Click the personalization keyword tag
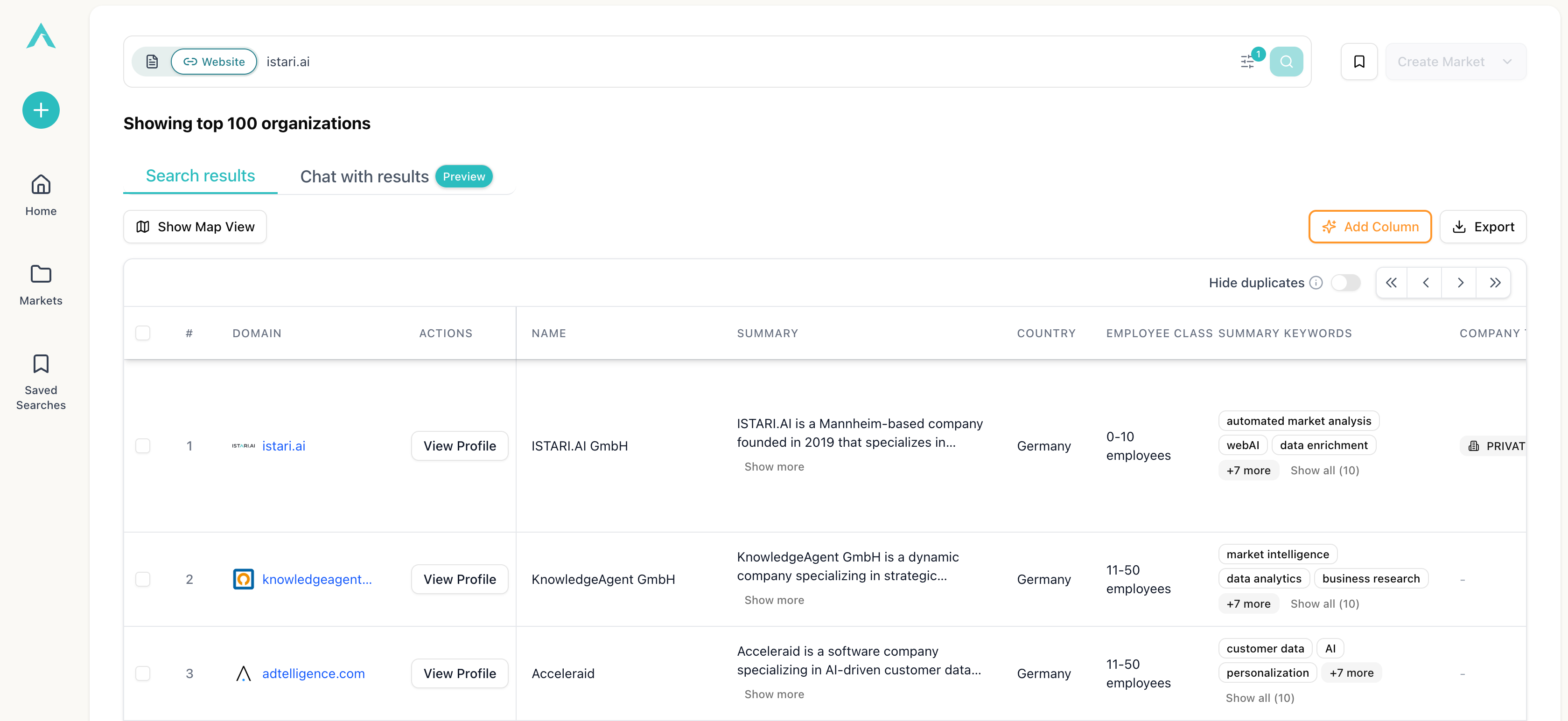1568x721 pixels. click(x=1267, y=673)
